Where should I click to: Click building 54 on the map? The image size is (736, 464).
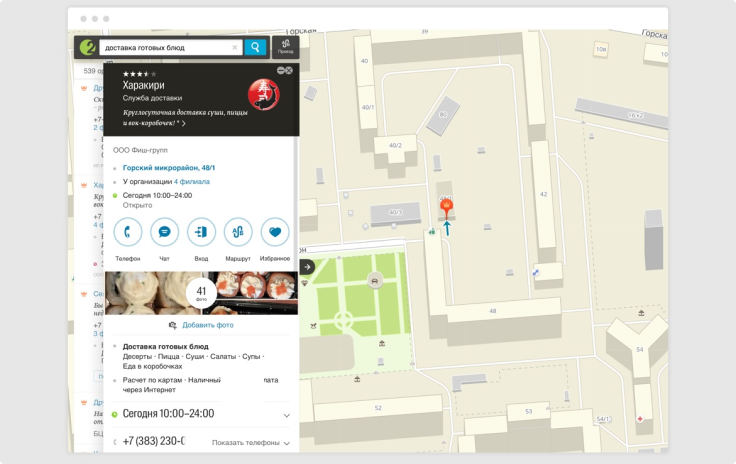[x=639, y=349]
